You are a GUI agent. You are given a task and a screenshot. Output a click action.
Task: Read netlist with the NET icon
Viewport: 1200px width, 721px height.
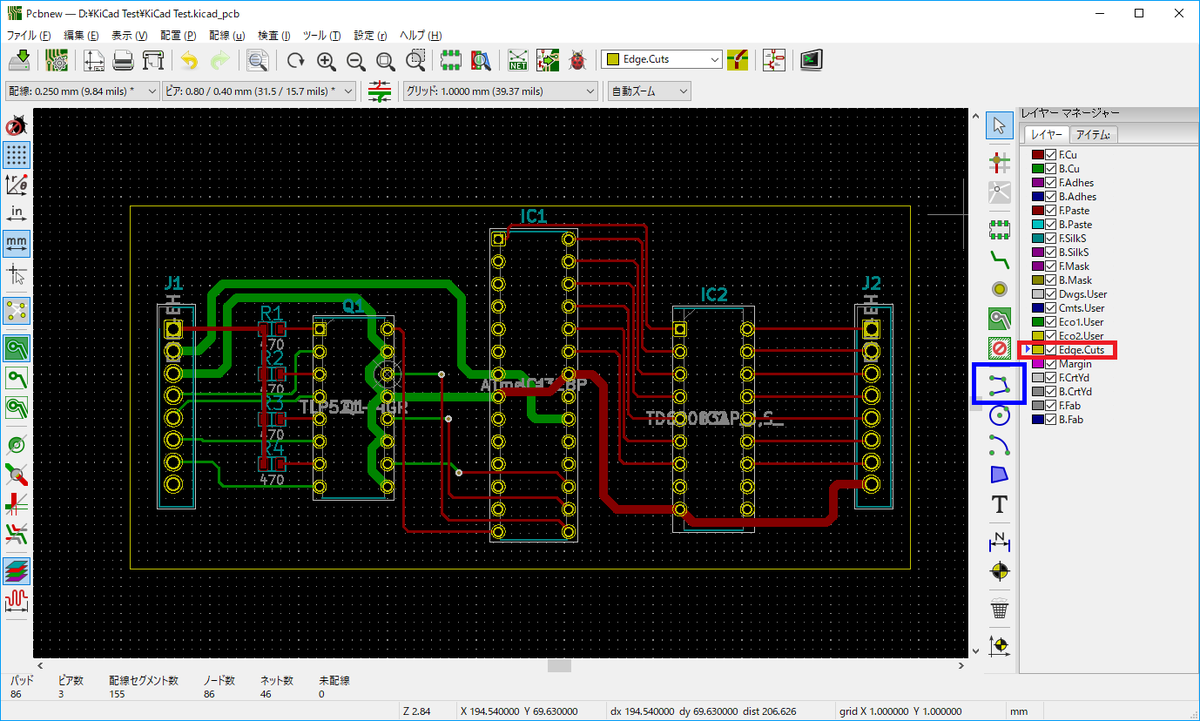[519, 60]
